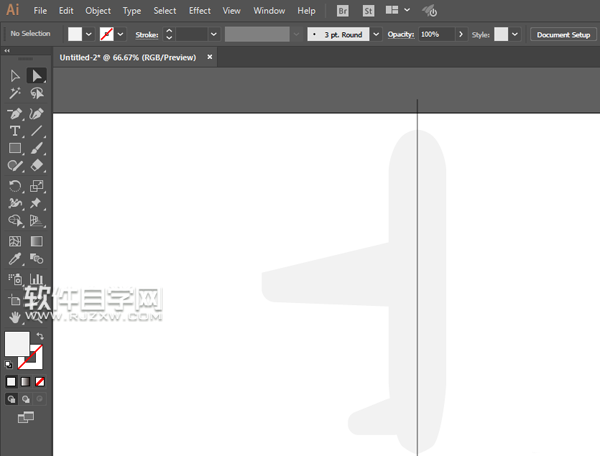Screen dimensions: 600x456
Task: Open Adobe Bridge with the Br icon
Action: 343,11
